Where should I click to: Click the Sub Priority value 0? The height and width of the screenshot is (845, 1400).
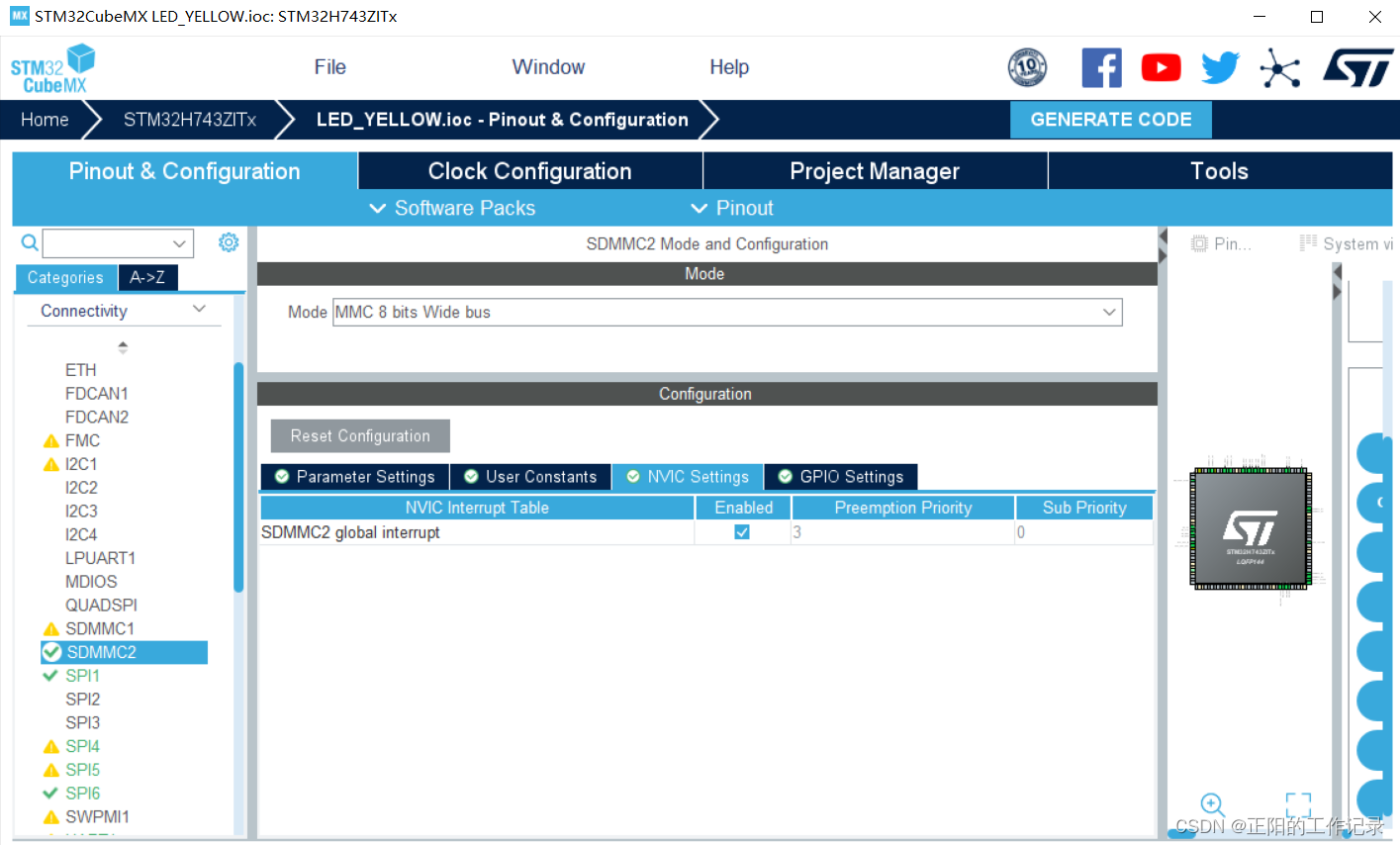coord(1084,532)
